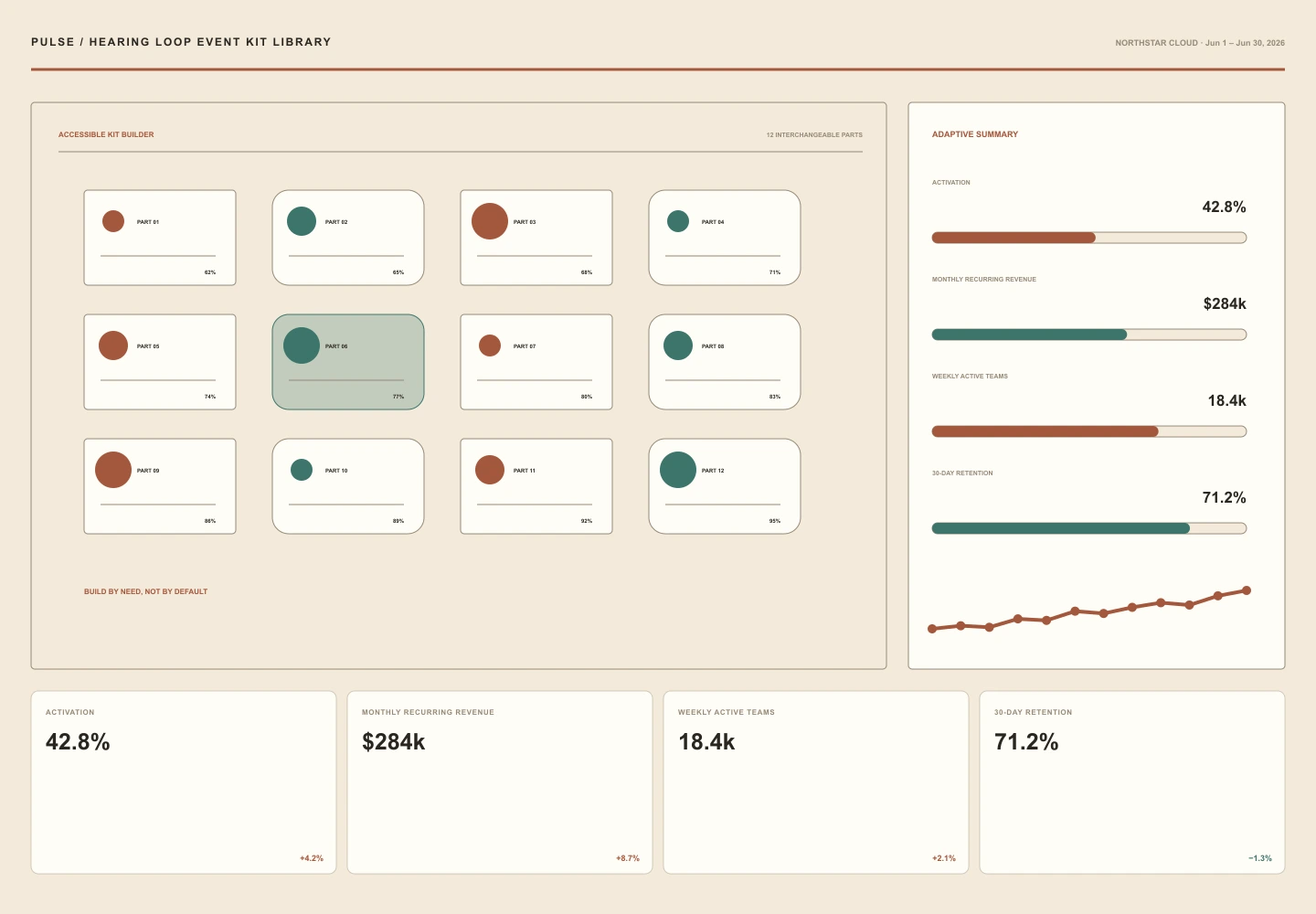The height and width of the screenshot is (914, 1316).
Task: Click the 89% value on the PART 10 card
Action: coord(398,521)
